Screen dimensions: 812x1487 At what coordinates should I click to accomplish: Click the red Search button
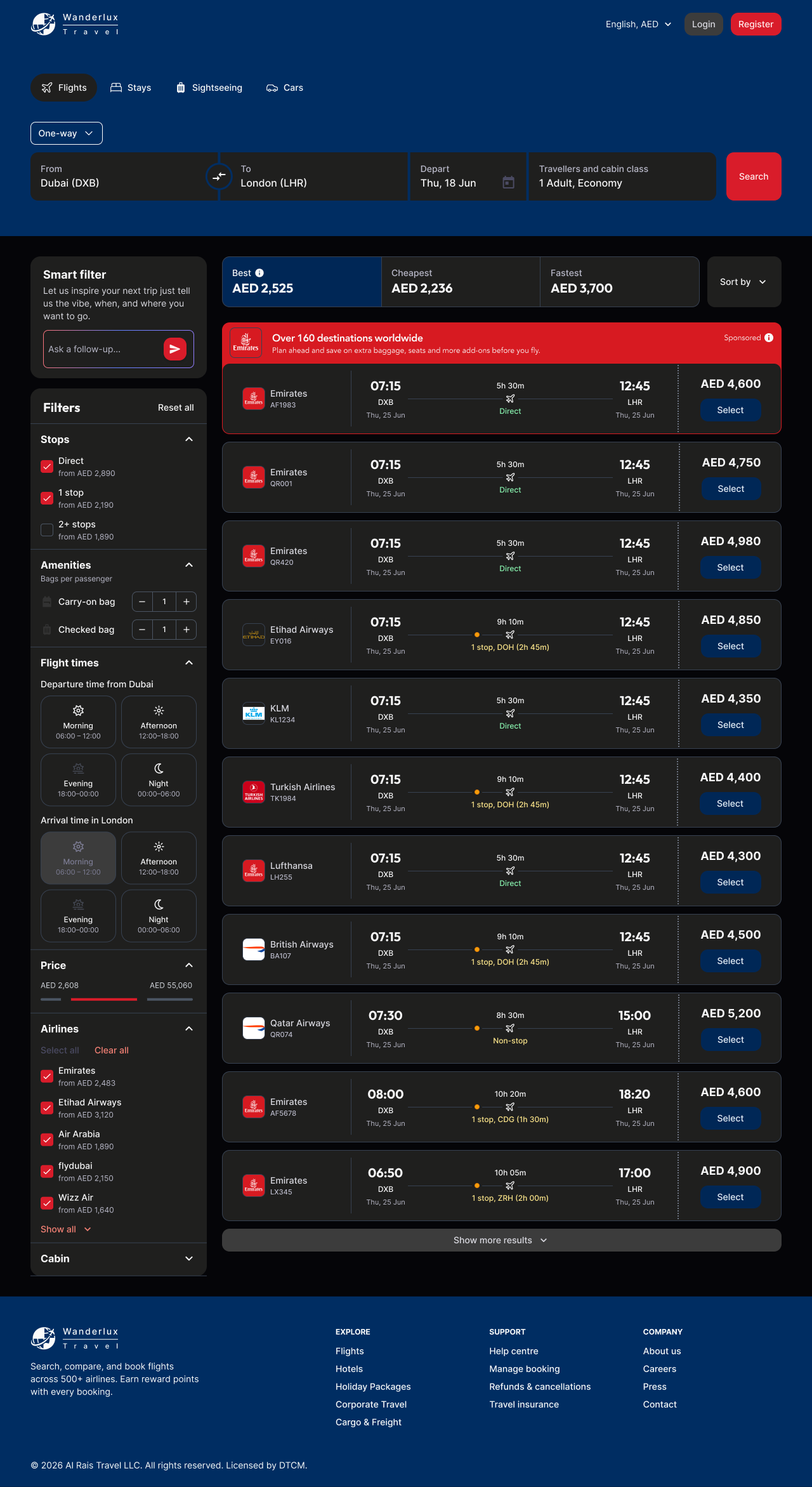(754, 176)
